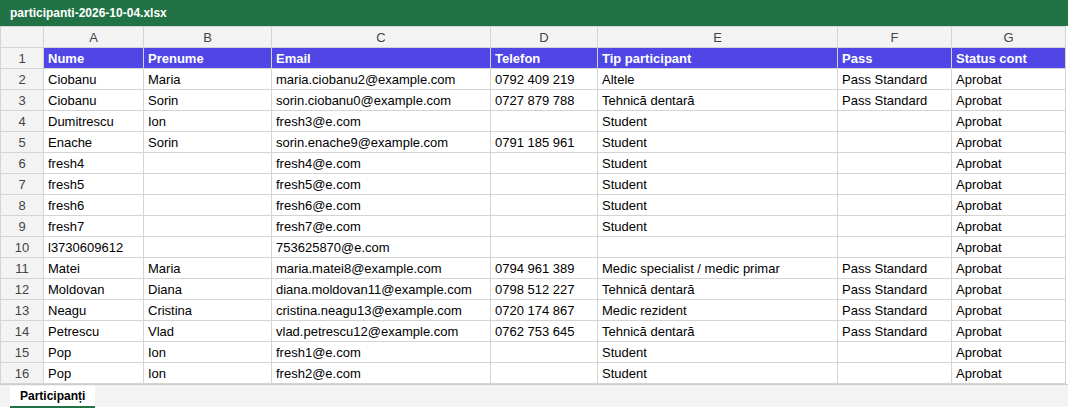Select the fresh5 name cell

click(93, 185)
